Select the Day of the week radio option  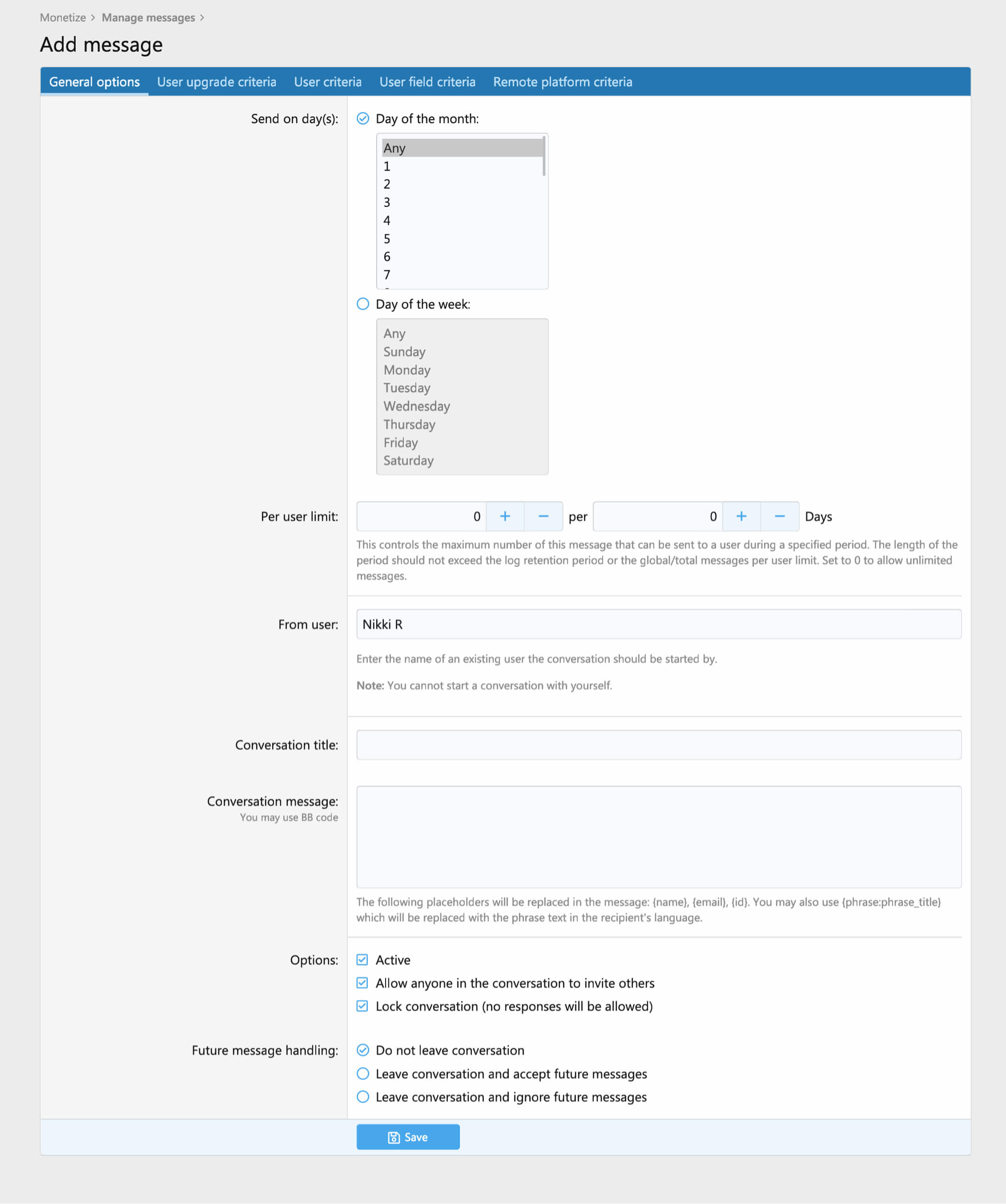coord(363,304)
